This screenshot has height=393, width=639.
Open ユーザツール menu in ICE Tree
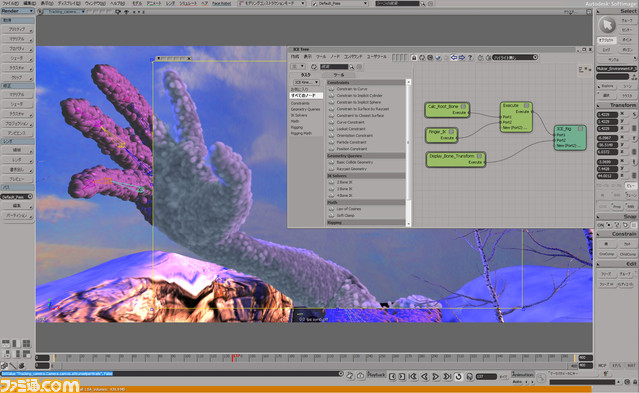(x=377, y=57)
